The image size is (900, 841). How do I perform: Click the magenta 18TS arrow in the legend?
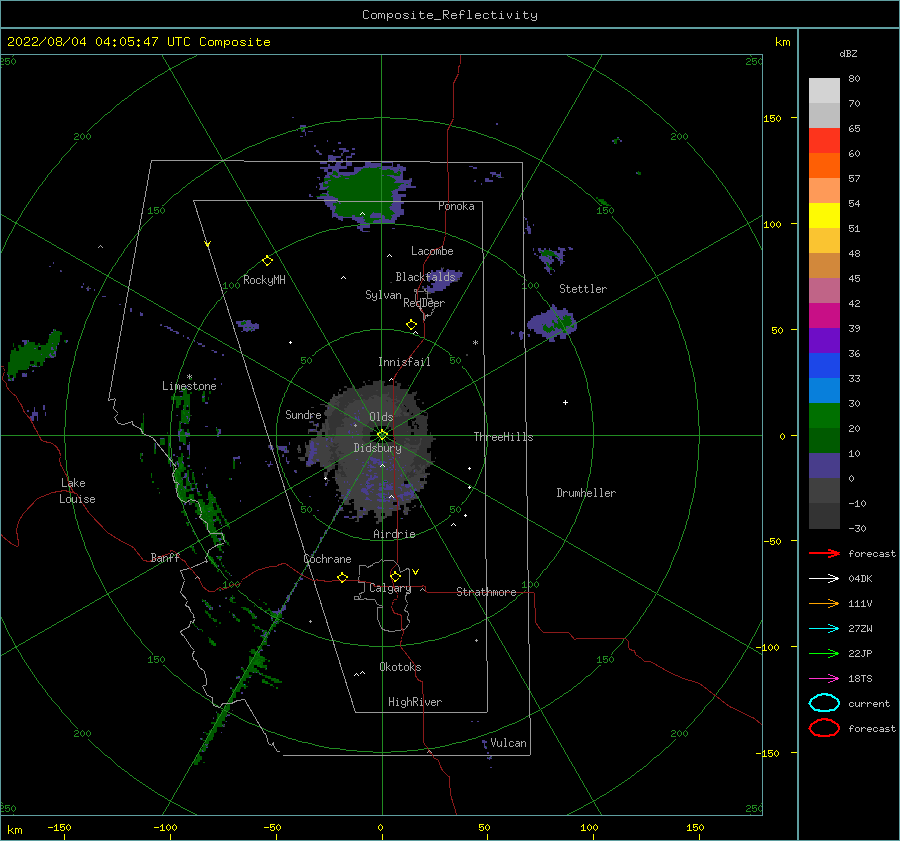point(824,679)
